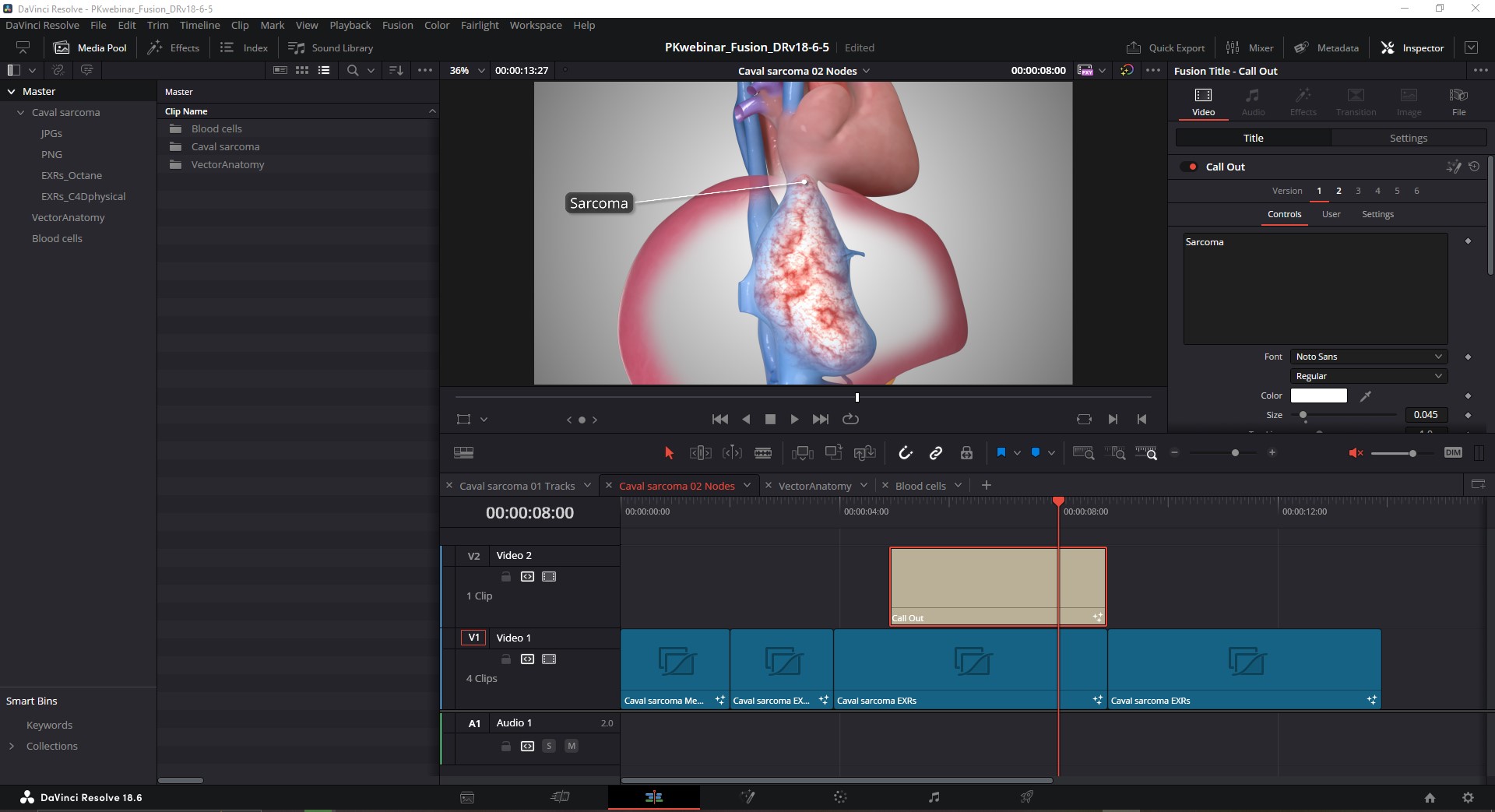Switch to Caval sarcoma 01 Tracks tab
Screen dimensions: 1495x812
[517, 486]
